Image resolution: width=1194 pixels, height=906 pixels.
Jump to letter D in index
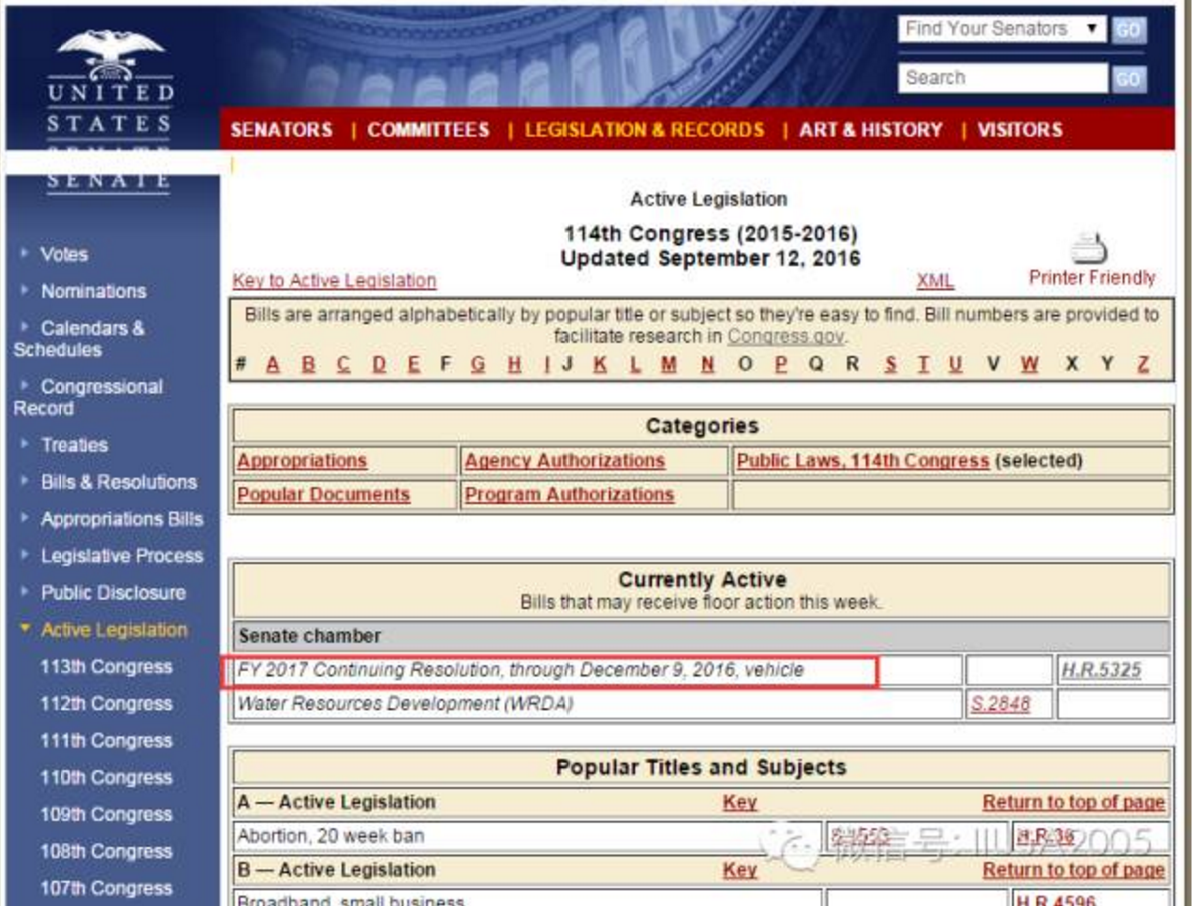[379, 365]
